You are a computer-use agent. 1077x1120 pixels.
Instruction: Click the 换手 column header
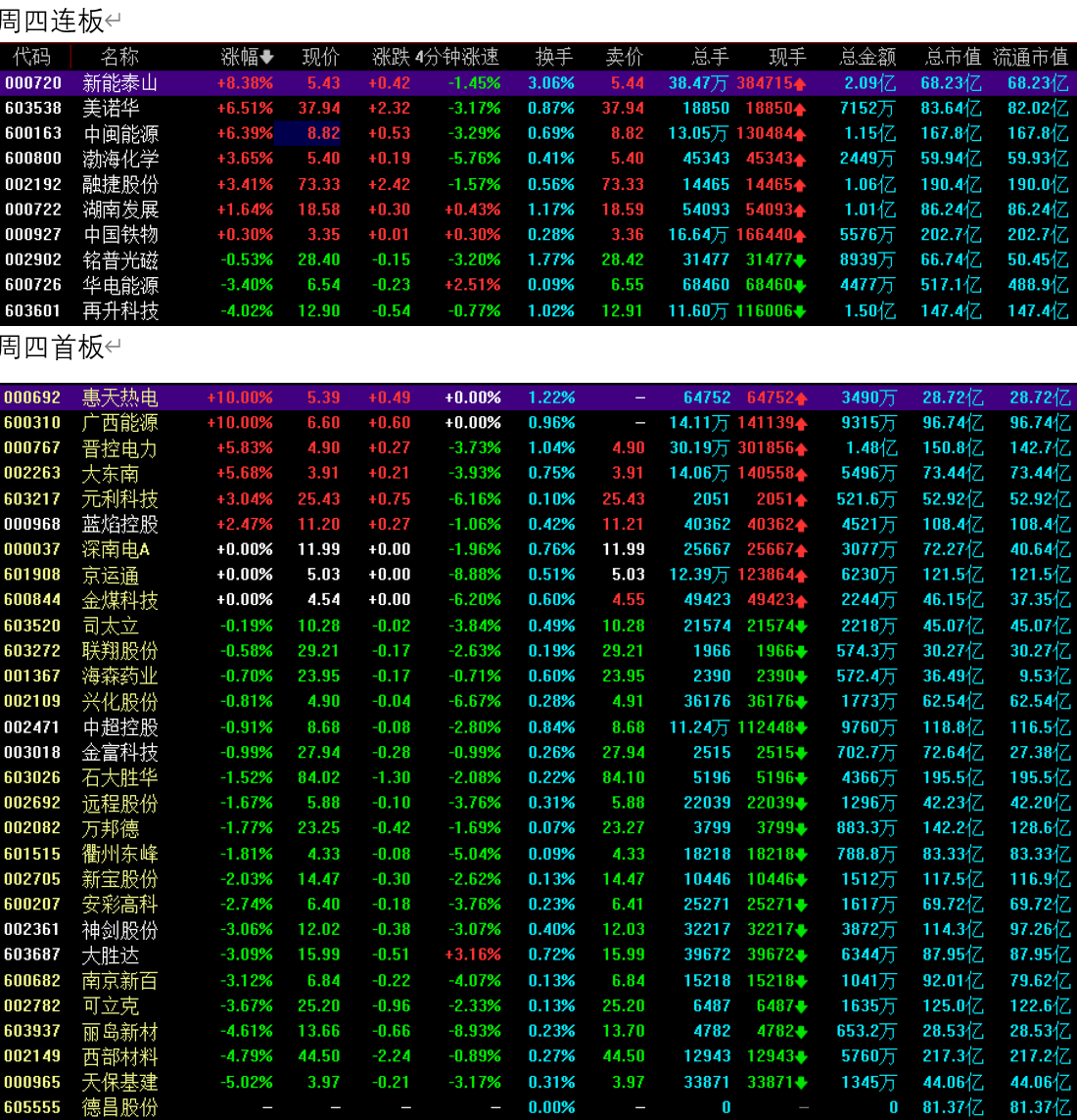[x=554, y=57]
